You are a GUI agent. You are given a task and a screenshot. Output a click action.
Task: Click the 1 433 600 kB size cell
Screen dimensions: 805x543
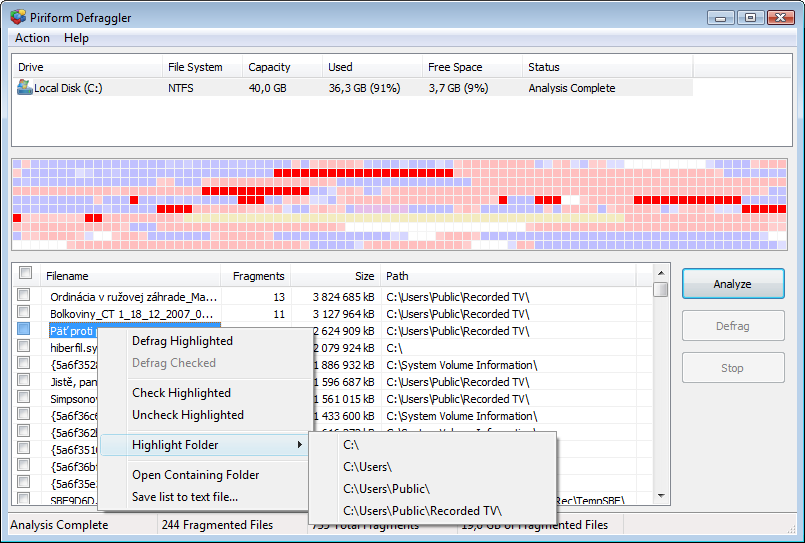point(343,416)
